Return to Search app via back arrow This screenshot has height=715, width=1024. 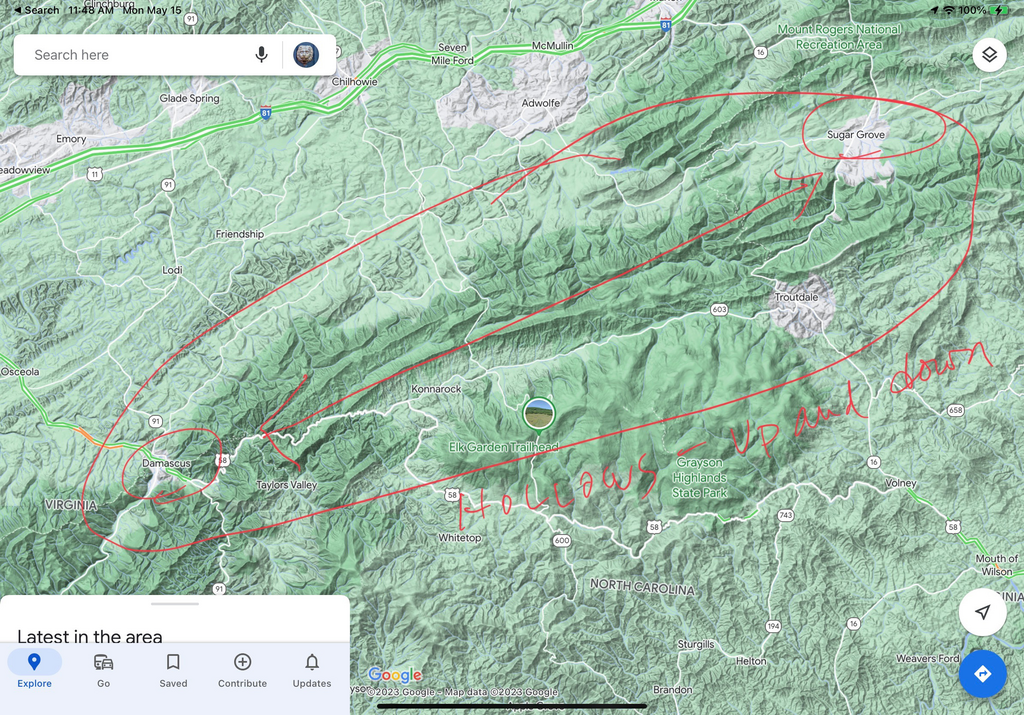[x=36, y=10]
